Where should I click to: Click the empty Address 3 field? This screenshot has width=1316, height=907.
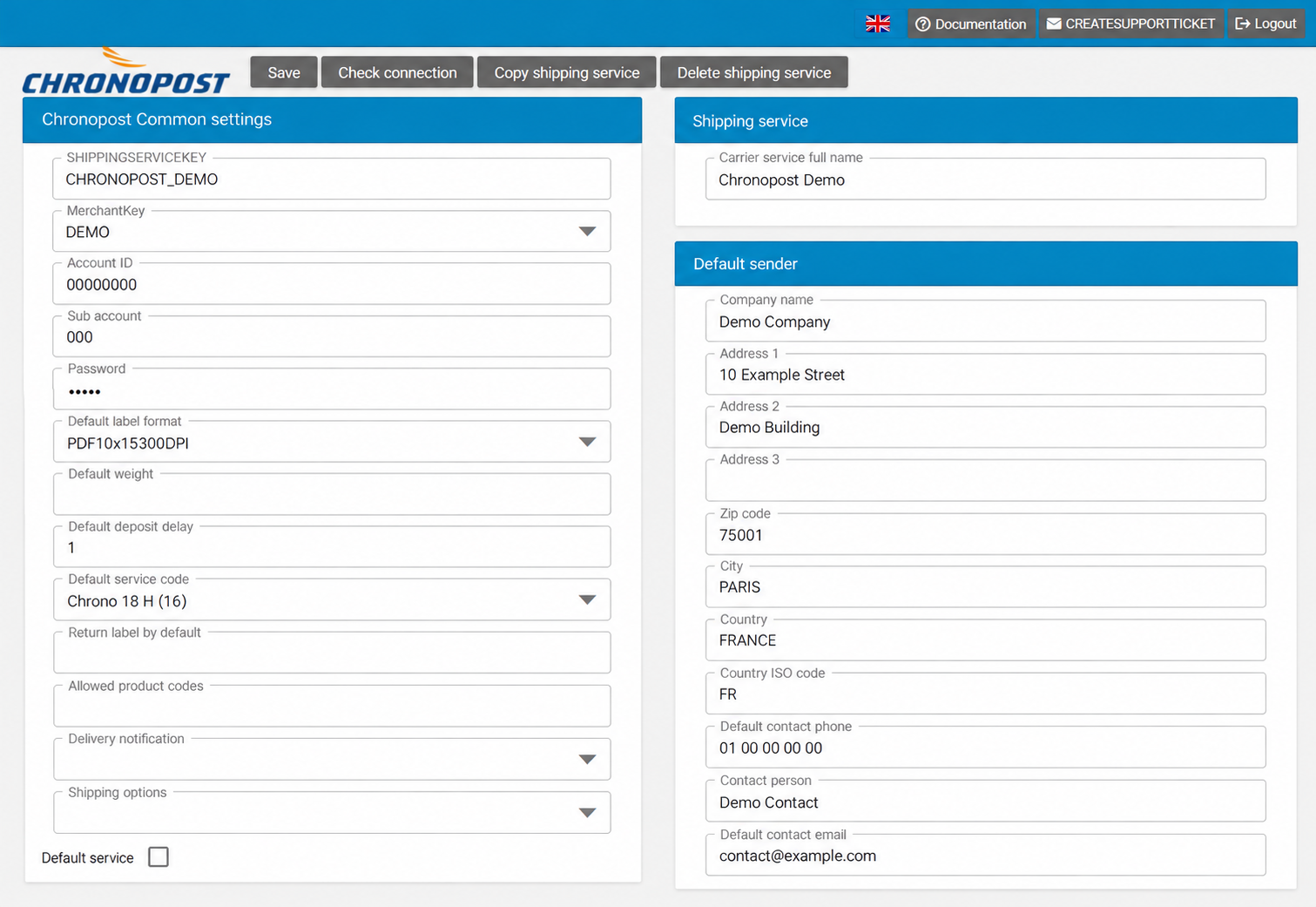(985, 481)
